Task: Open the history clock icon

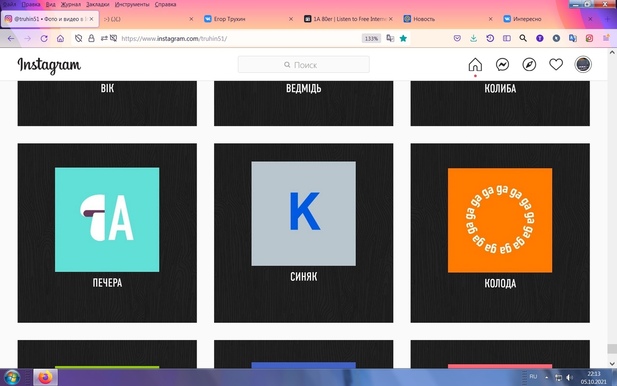Action: point(490,38)
